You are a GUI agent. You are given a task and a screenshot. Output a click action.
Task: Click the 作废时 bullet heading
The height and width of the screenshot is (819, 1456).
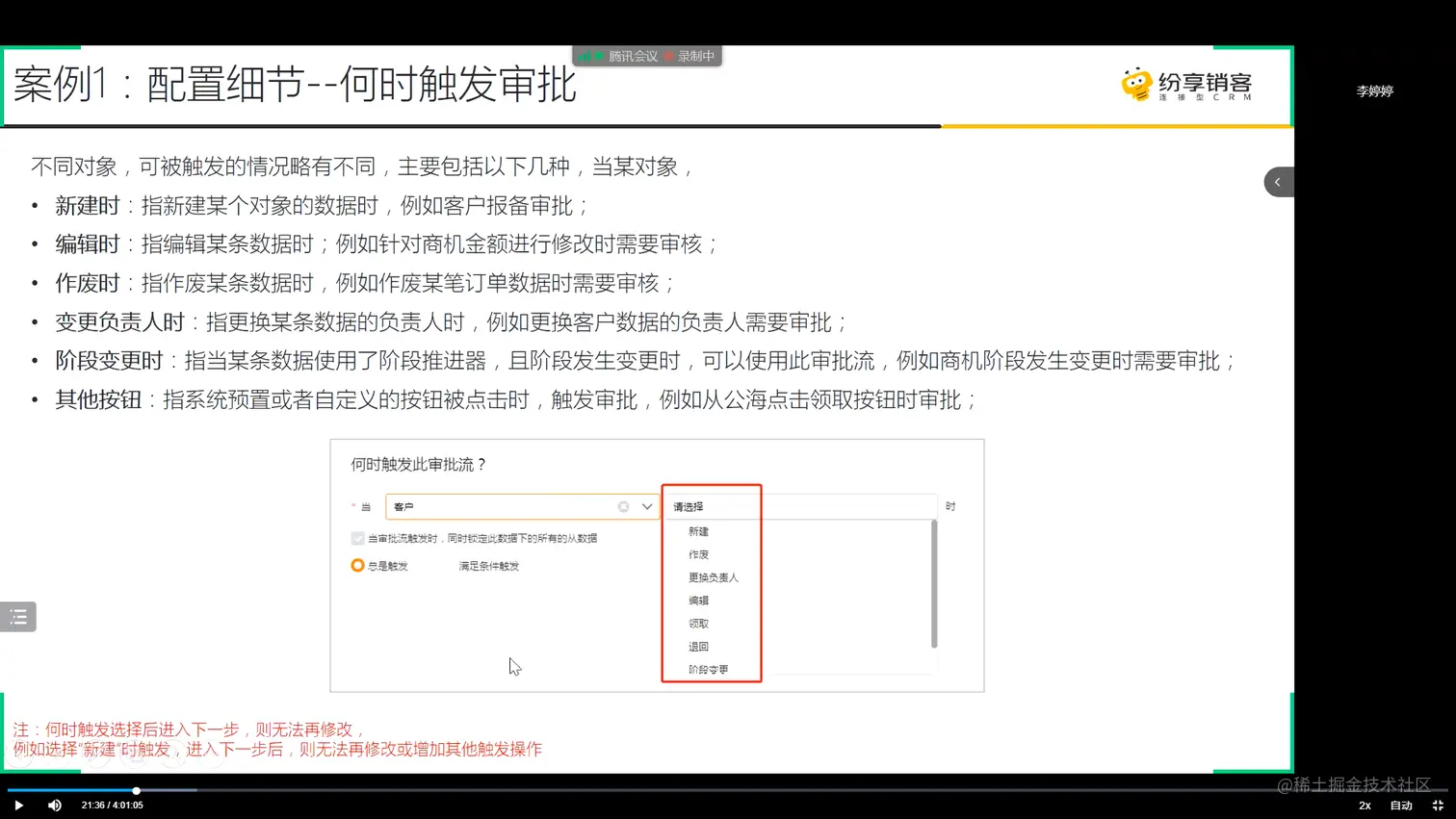[88, 283]
